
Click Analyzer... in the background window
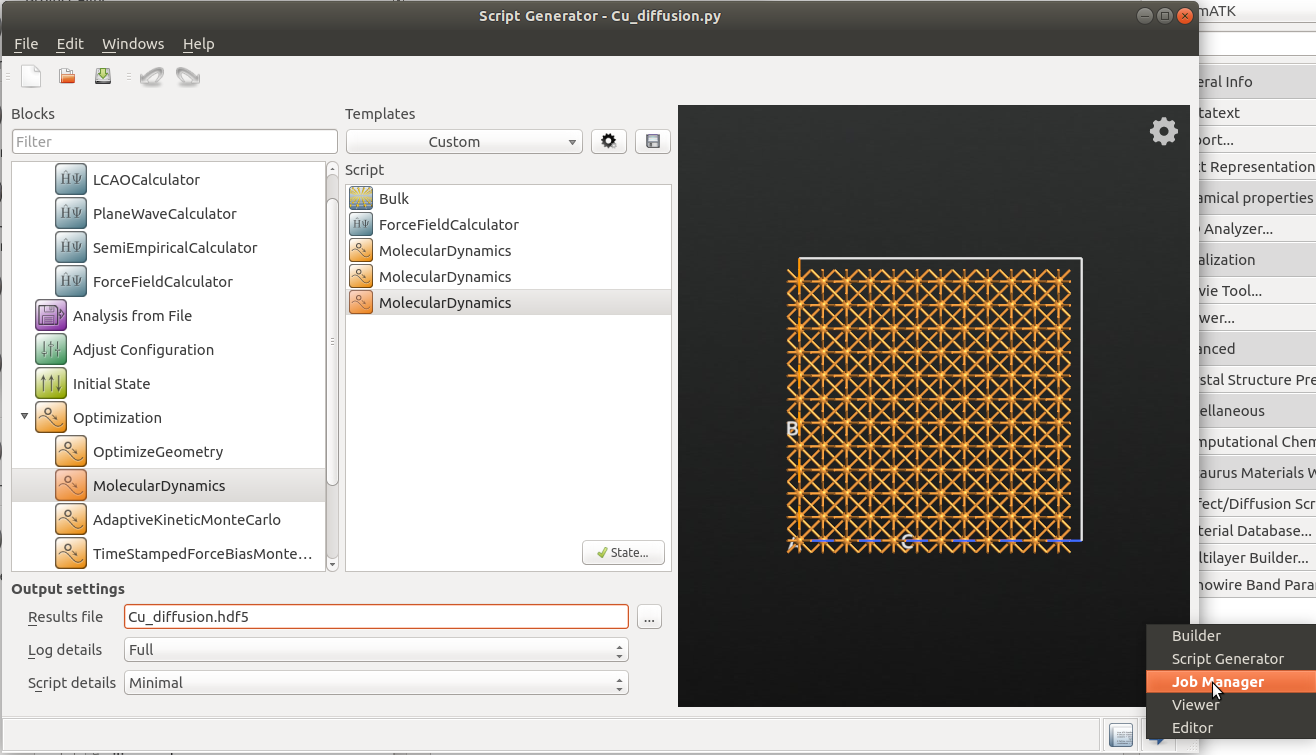pos(1238,229)
